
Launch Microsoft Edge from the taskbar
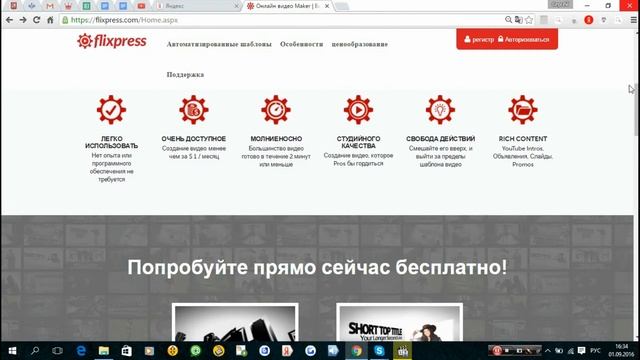coord(81,351)
